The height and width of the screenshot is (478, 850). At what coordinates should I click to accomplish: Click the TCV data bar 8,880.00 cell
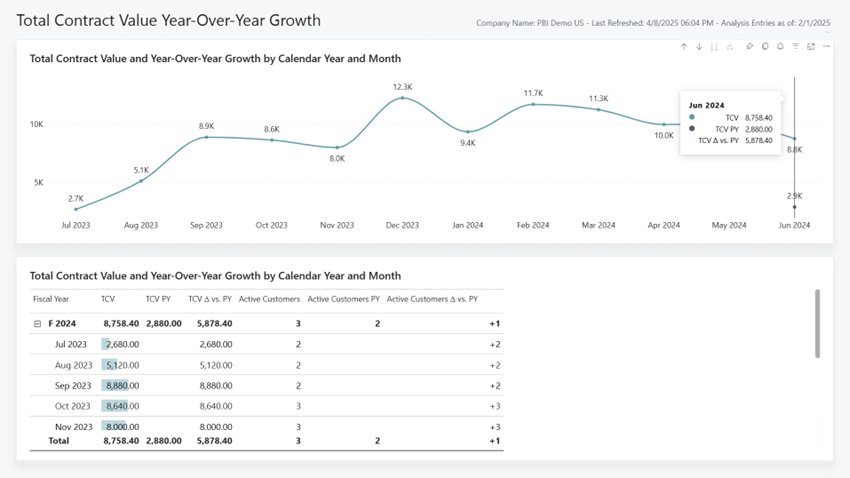pyautogui.click(x=120, y=386)
